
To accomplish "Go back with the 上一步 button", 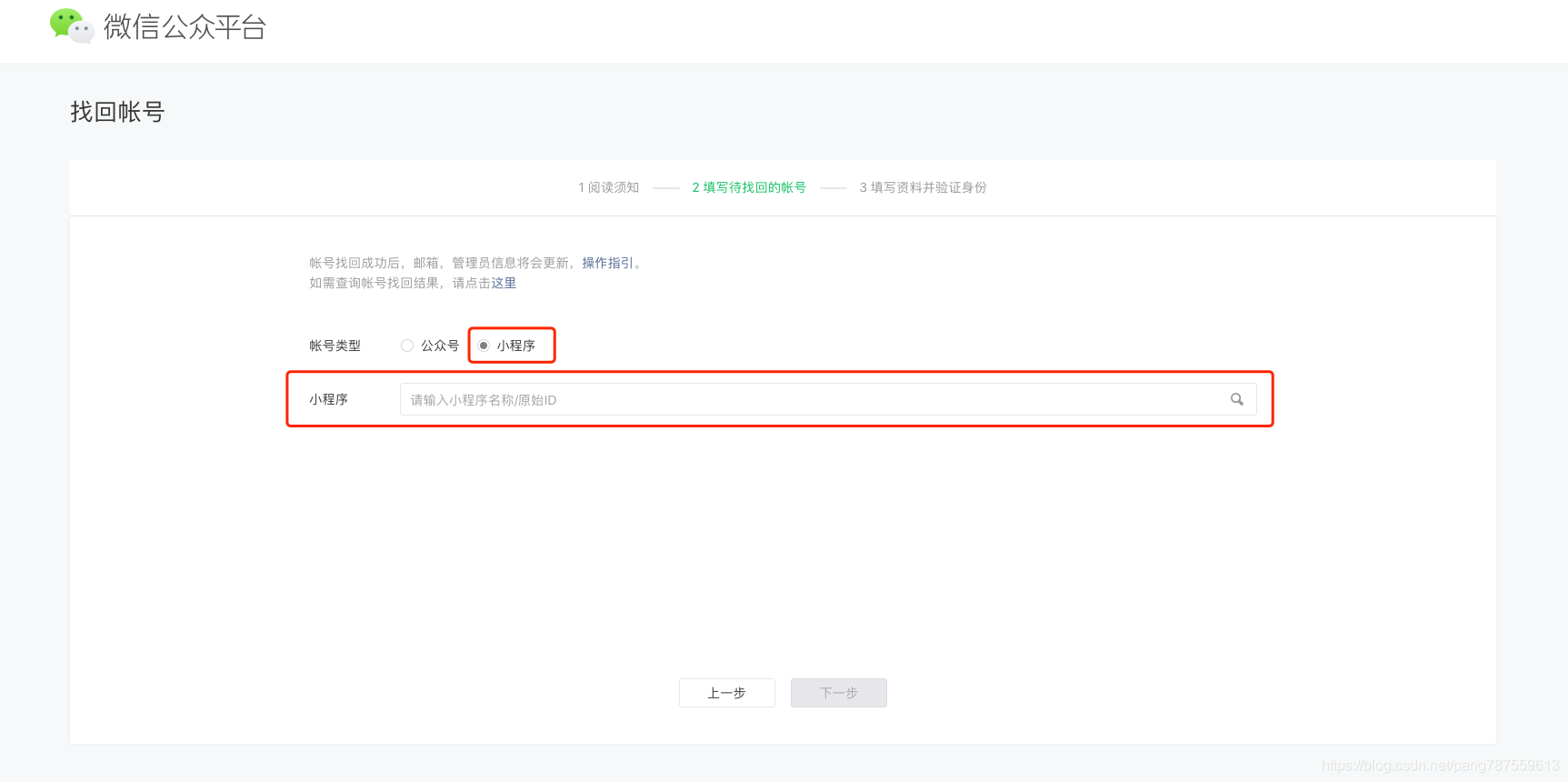I will (x=727, y=693).
